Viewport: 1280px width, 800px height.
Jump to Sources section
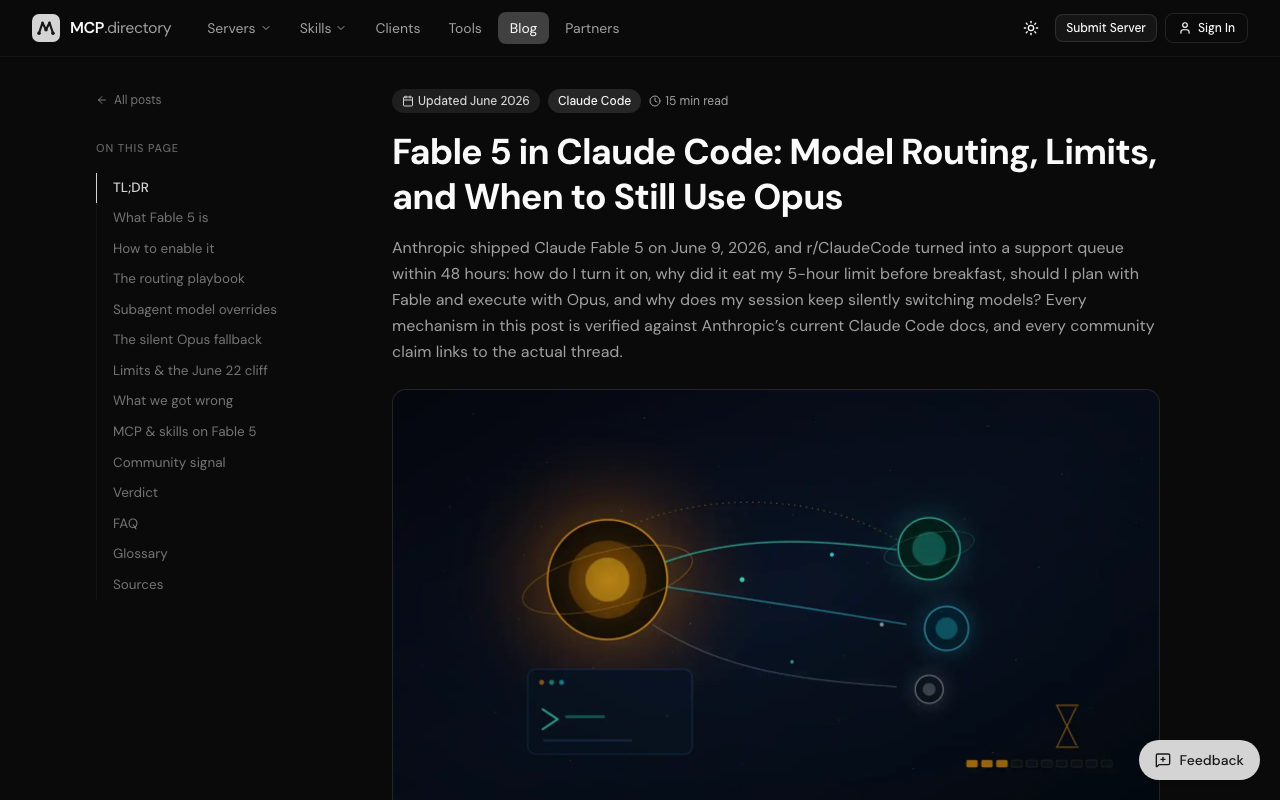[138, 584]
